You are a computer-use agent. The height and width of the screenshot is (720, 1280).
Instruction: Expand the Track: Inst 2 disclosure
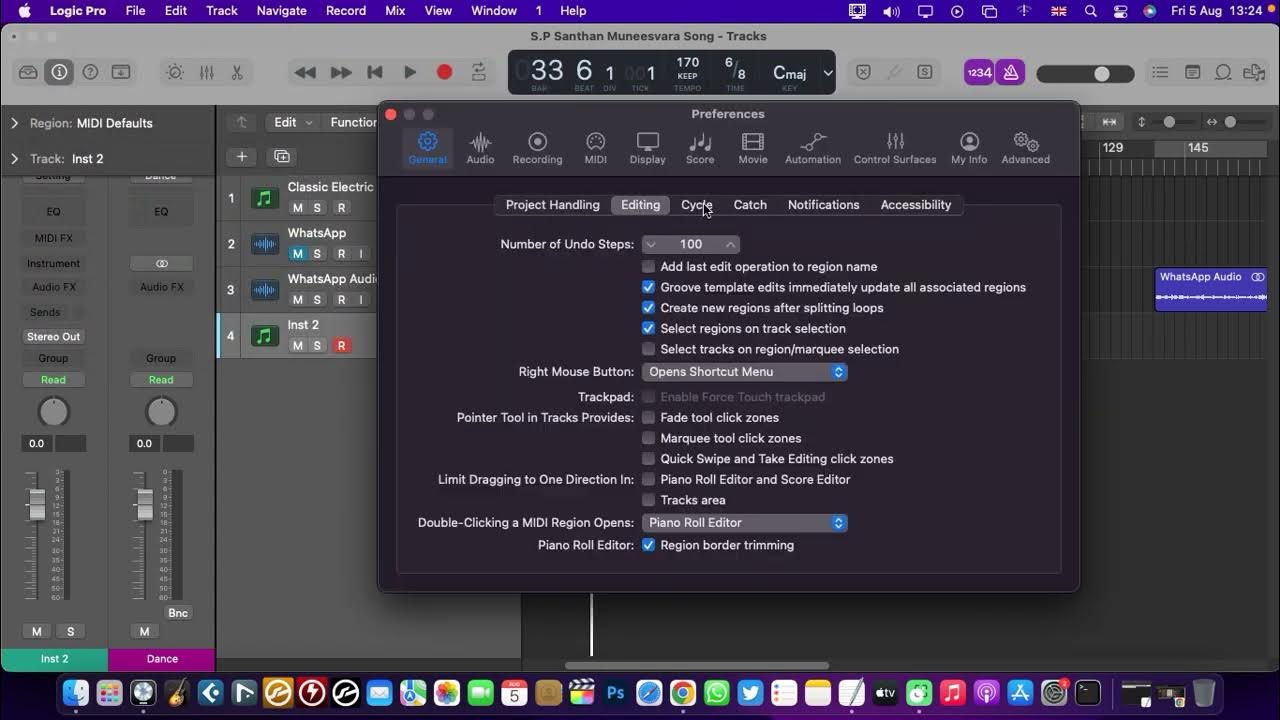pyautogui.click(x=15, y=158)
